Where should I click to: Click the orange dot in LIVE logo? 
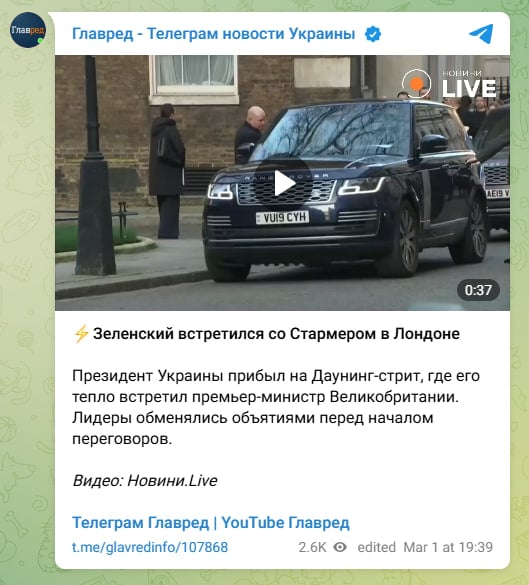point(416,84)
